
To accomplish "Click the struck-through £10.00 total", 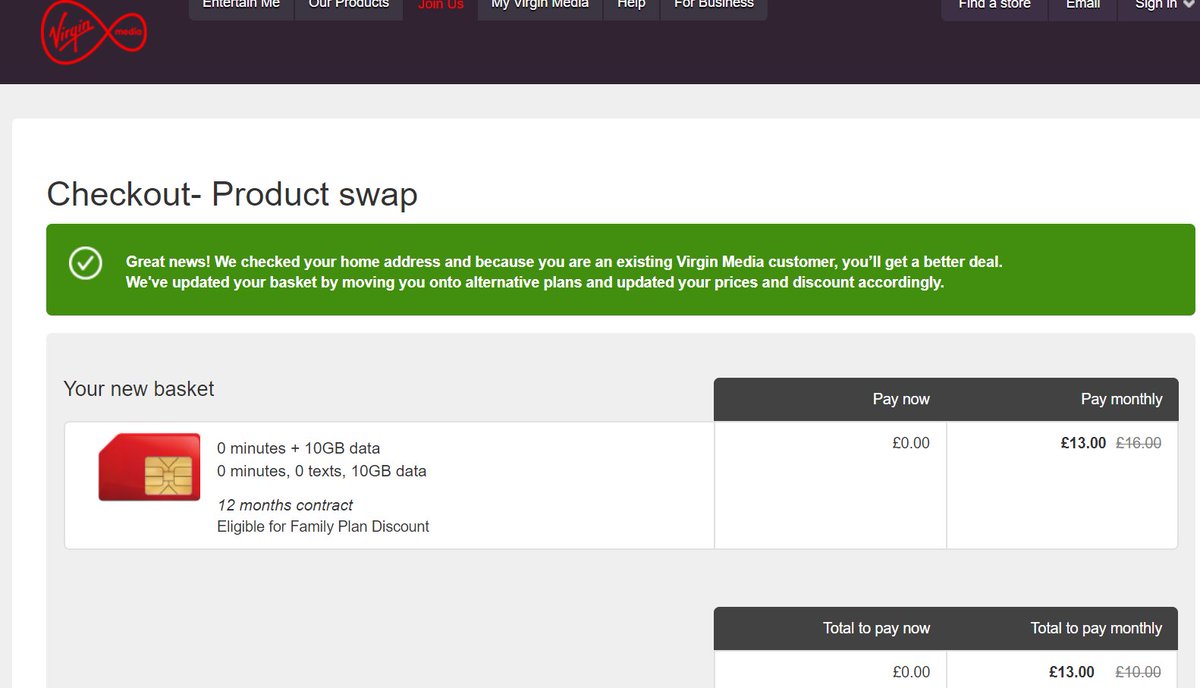I will coord(1139,672).
